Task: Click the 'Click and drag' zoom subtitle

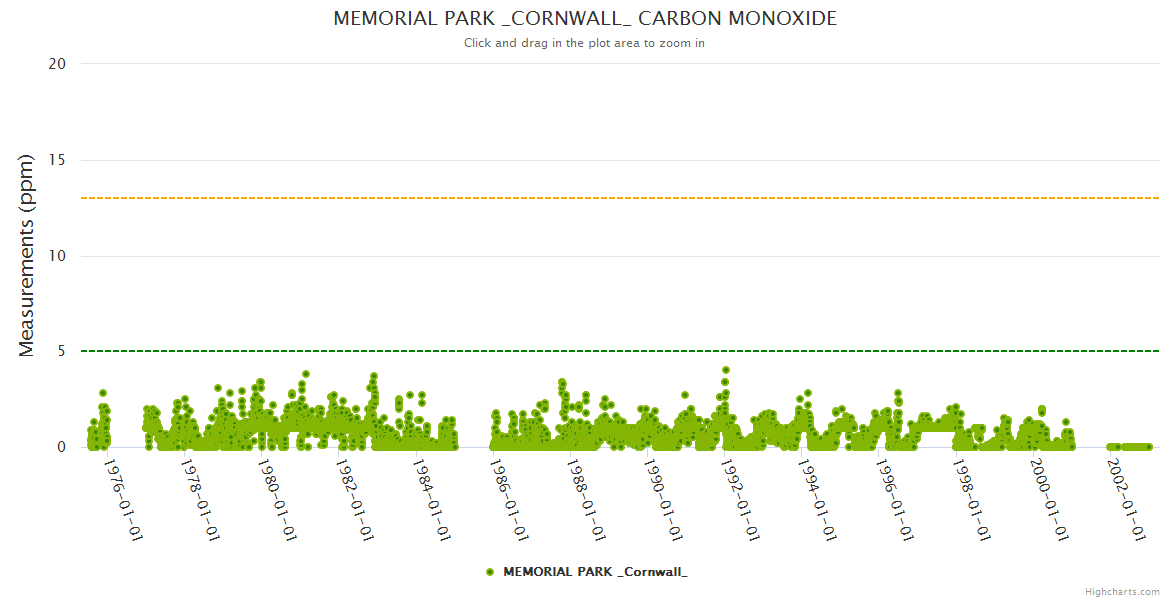Action: [585, 43]
